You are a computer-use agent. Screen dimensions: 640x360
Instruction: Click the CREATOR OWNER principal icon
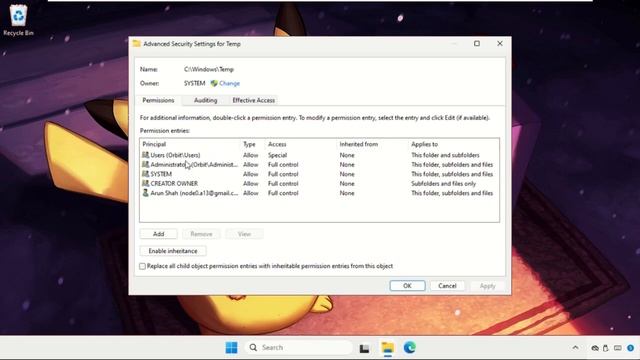coord(145,183)
